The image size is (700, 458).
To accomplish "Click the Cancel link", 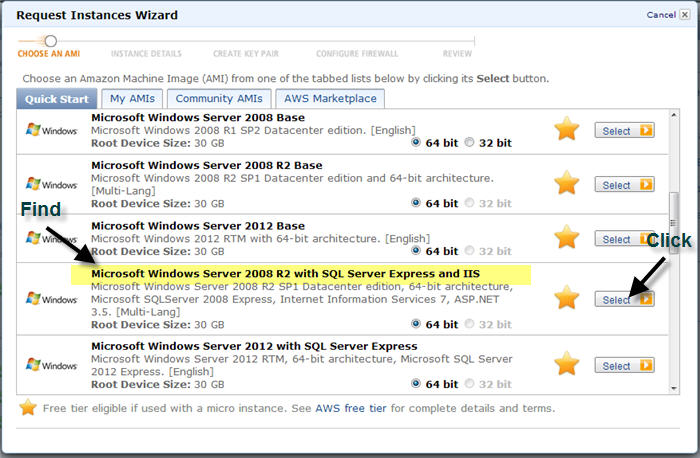I will (661, 15).
